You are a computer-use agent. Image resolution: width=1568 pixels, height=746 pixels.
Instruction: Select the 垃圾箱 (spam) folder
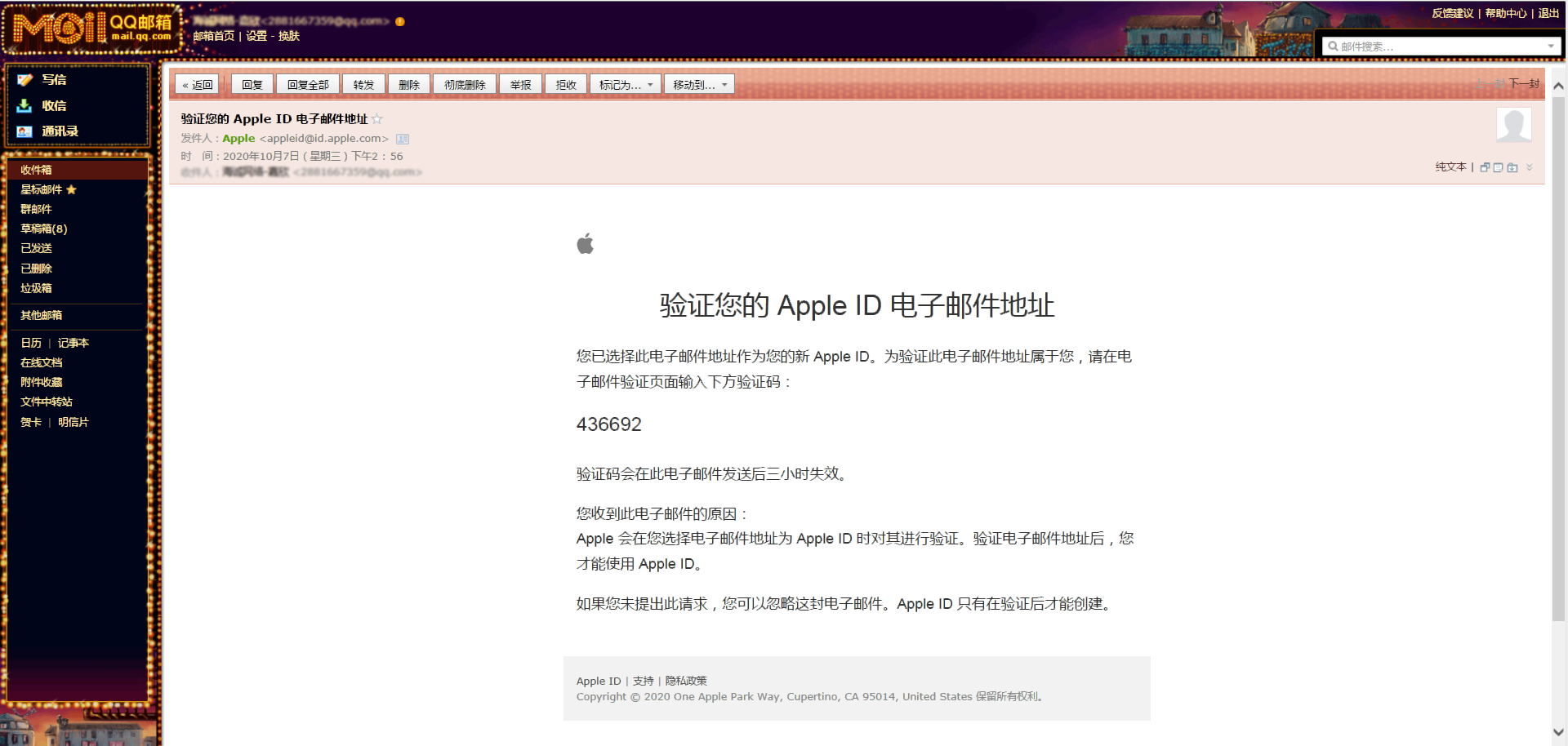pos(36,288)
